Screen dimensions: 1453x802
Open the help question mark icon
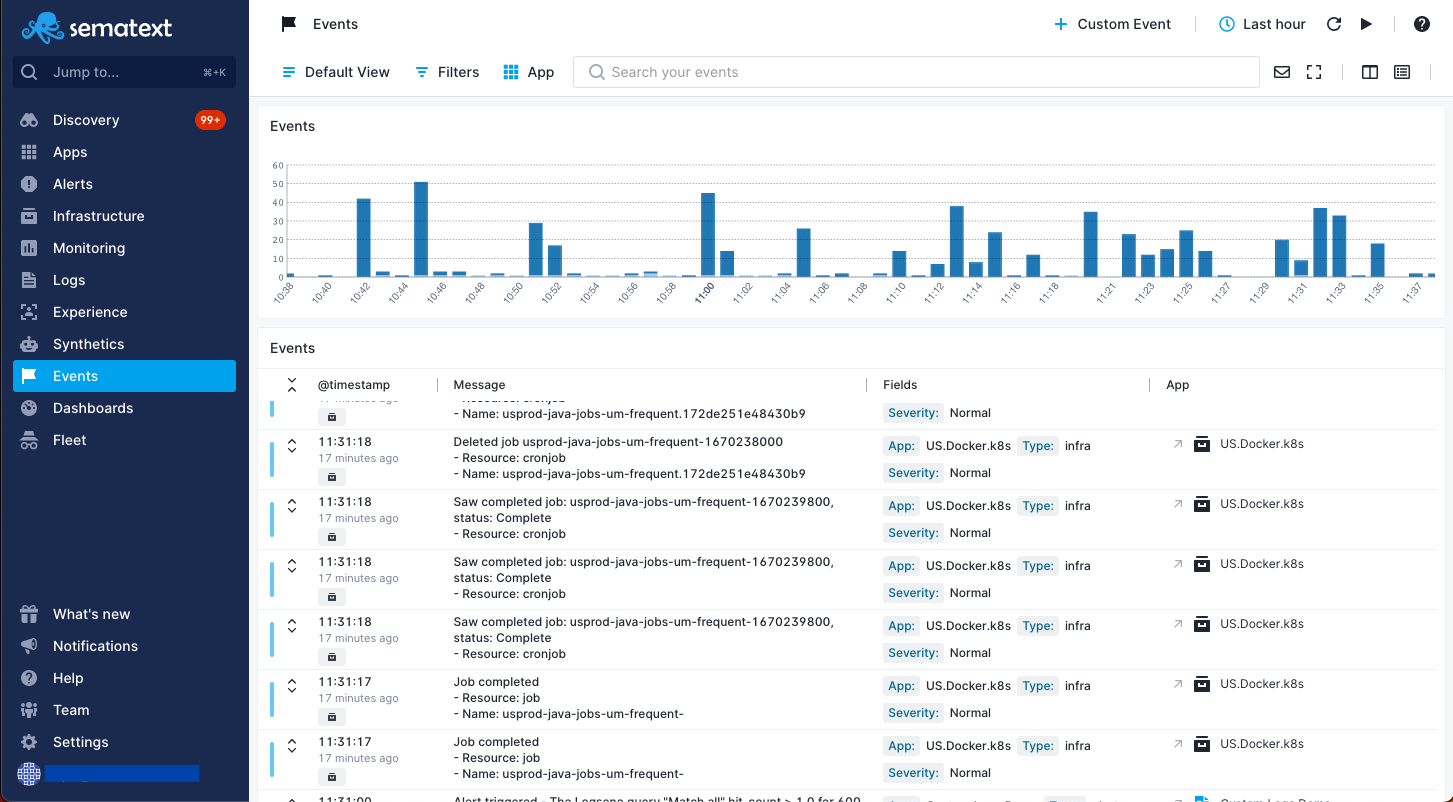coord(1421,24)
